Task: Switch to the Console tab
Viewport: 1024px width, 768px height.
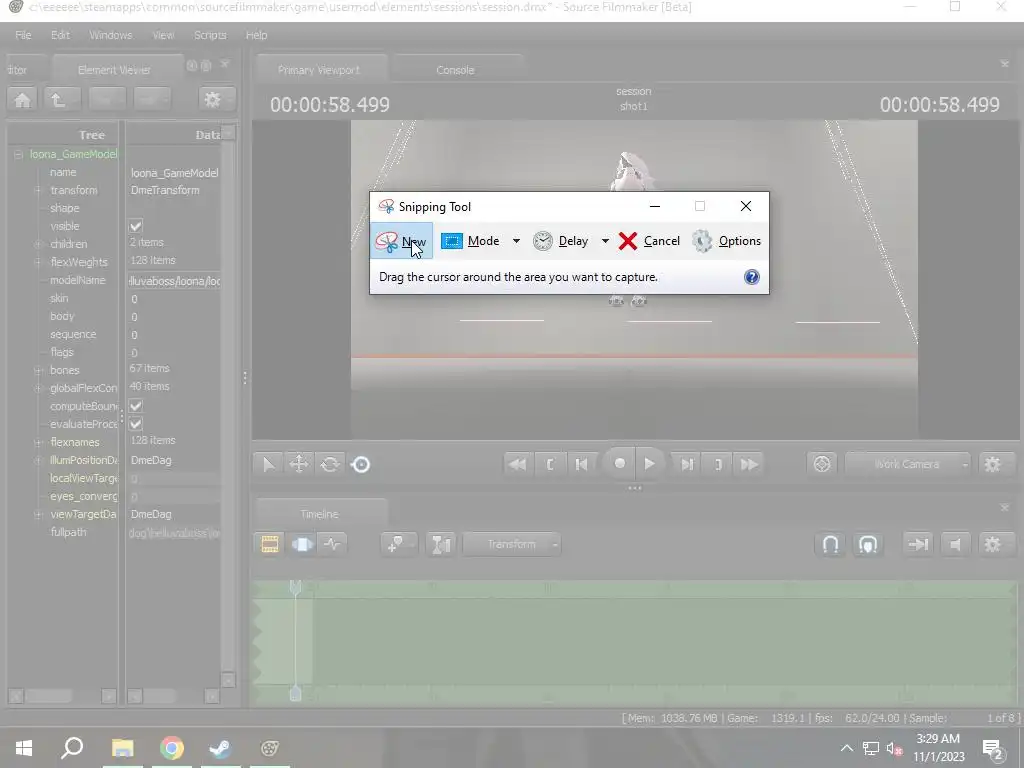Action: [455, 70]
